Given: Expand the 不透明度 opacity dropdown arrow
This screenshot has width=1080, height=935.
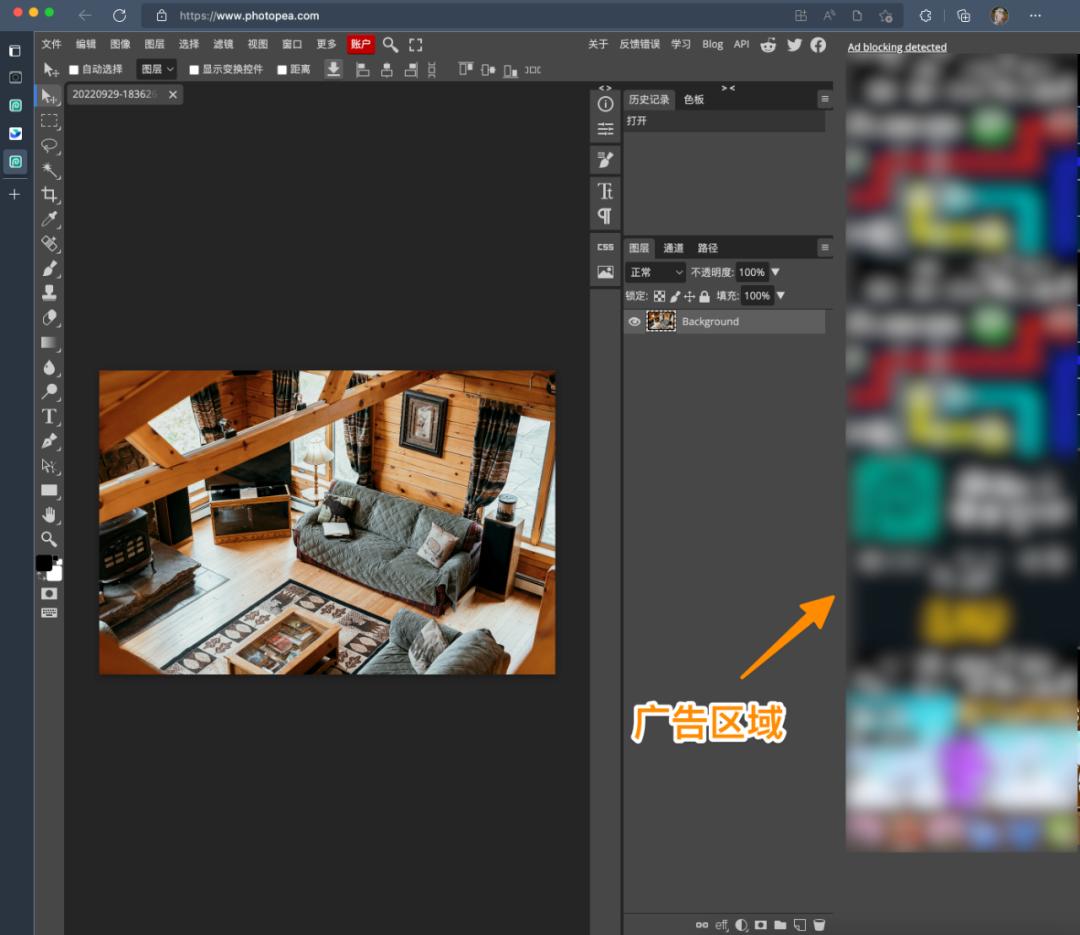Looking at the screenshot, I should 775,272.
